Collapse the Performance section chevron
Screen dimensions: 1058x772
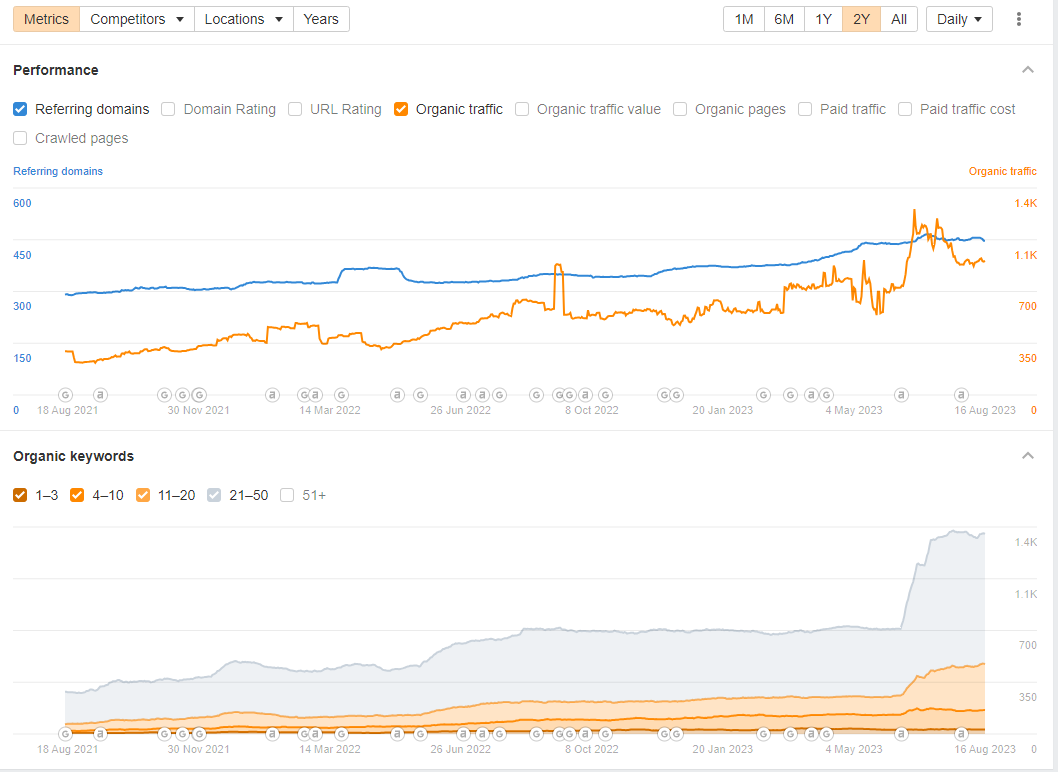1028,70
